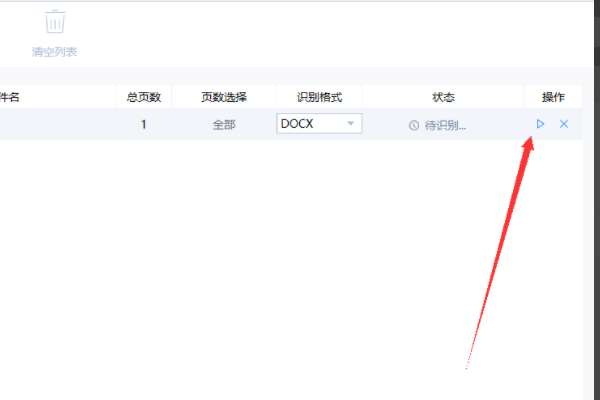Click the small arrow beside DOCX
600x400 pixels.
pyautogui.click(x=350, y=123)
